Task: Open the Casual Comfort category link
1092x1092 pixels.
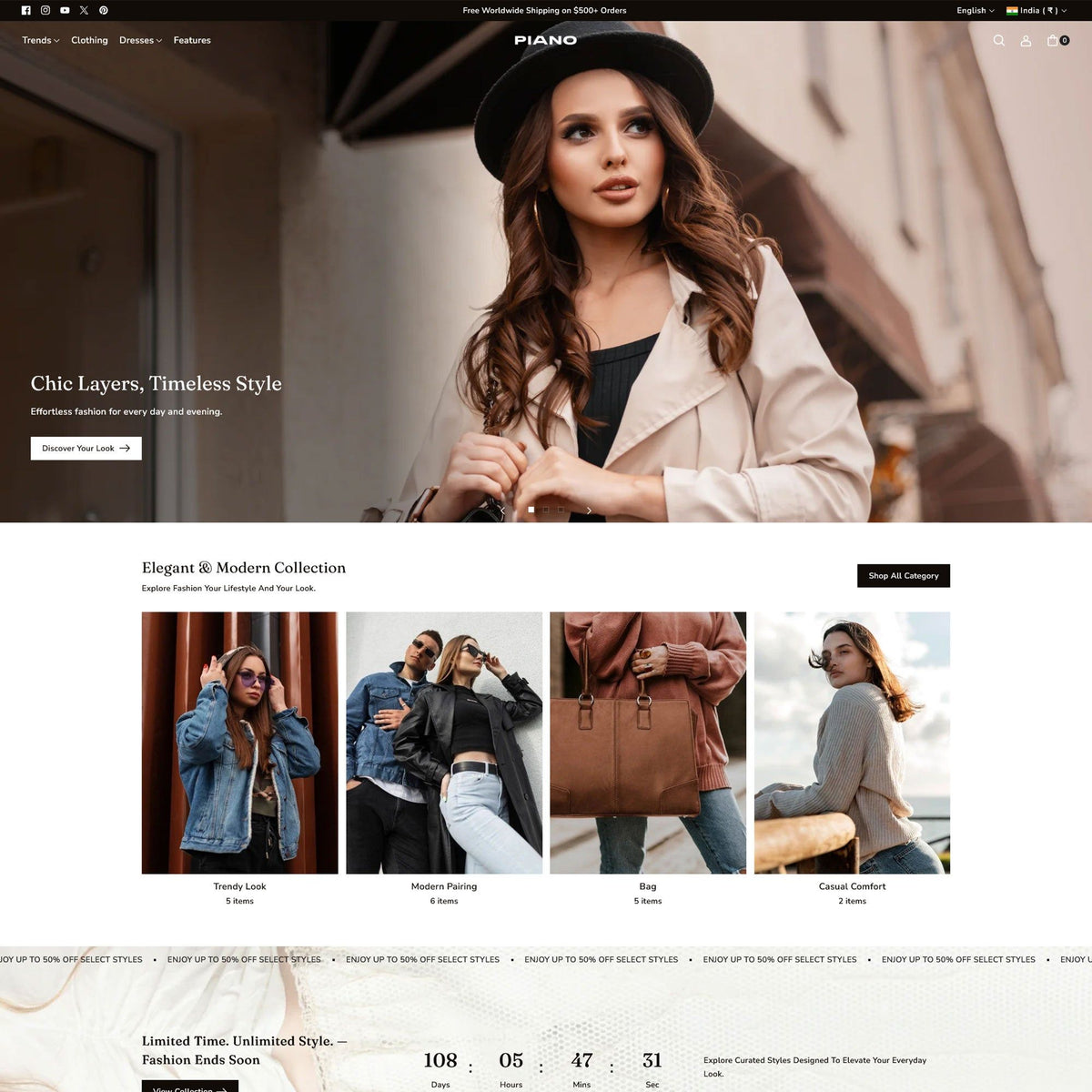Action: coord(853,886)
